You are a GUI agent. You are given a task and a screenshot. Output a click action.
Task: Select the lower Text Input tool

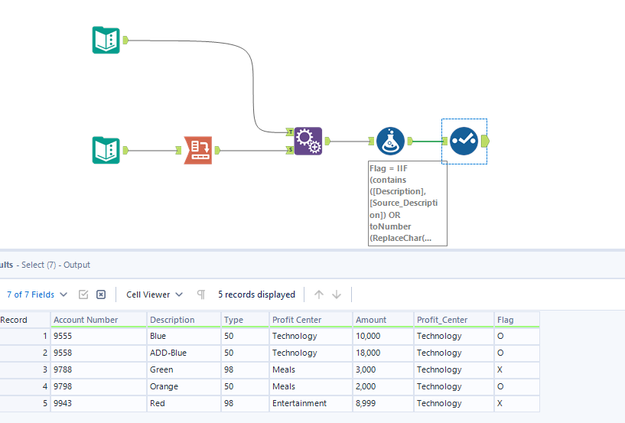click(106, 150)
